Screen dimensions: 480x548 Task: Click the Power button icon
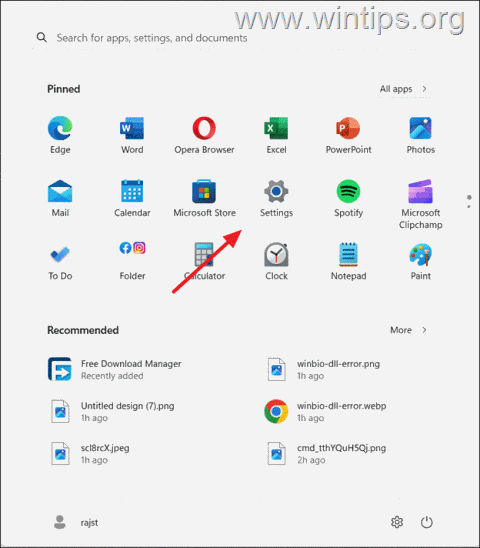(x=427, y=522)
